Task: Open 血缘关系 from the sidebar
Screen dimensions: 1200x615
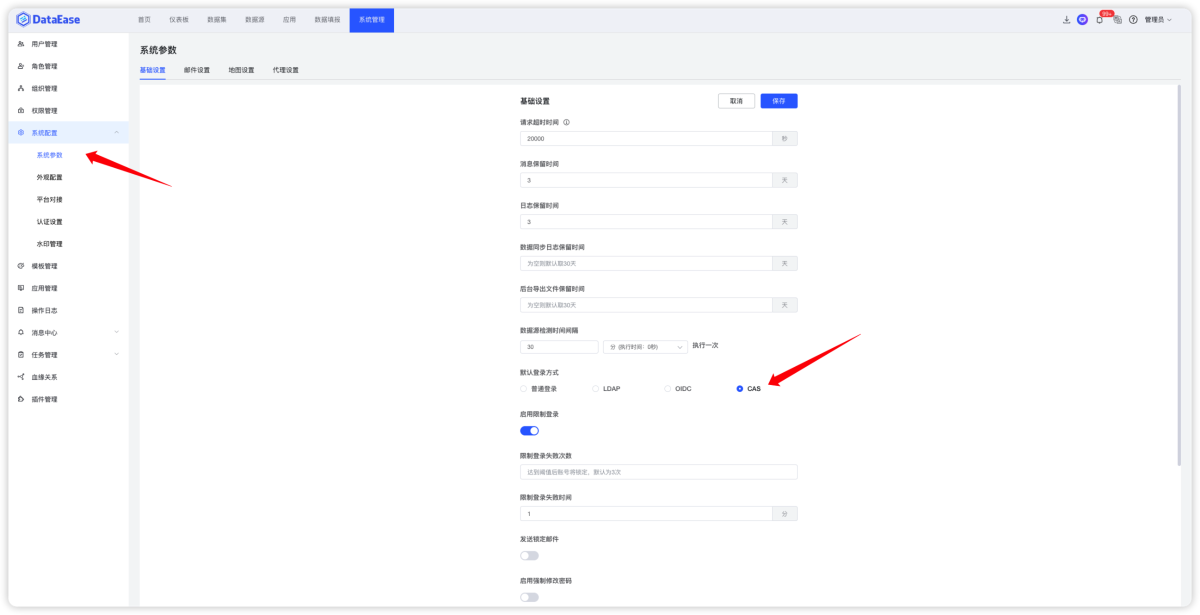Action: pyautogui.click(x=45, y=376)
